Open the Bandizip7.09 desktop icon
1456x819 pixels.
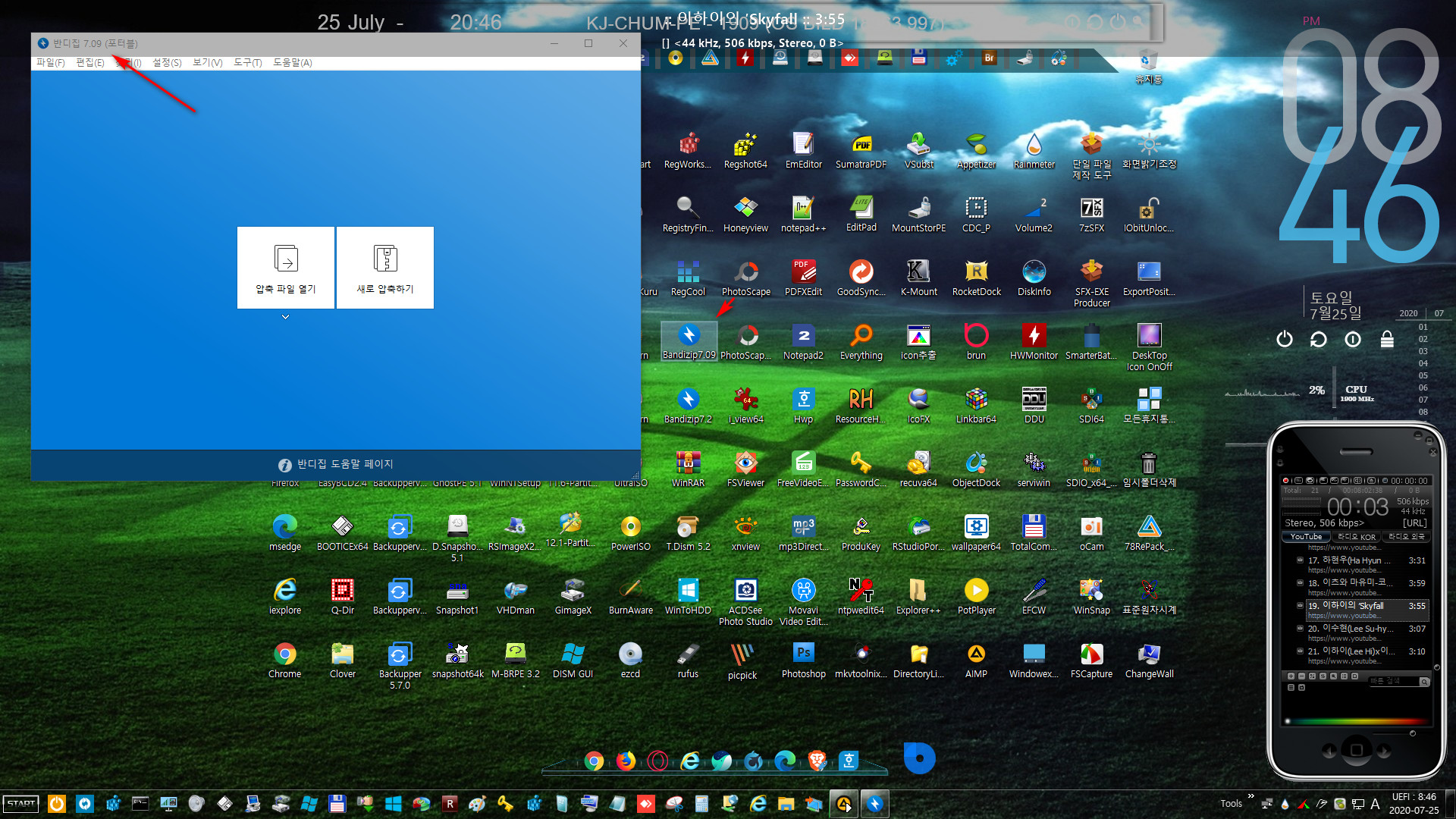[x=689, y=341]
